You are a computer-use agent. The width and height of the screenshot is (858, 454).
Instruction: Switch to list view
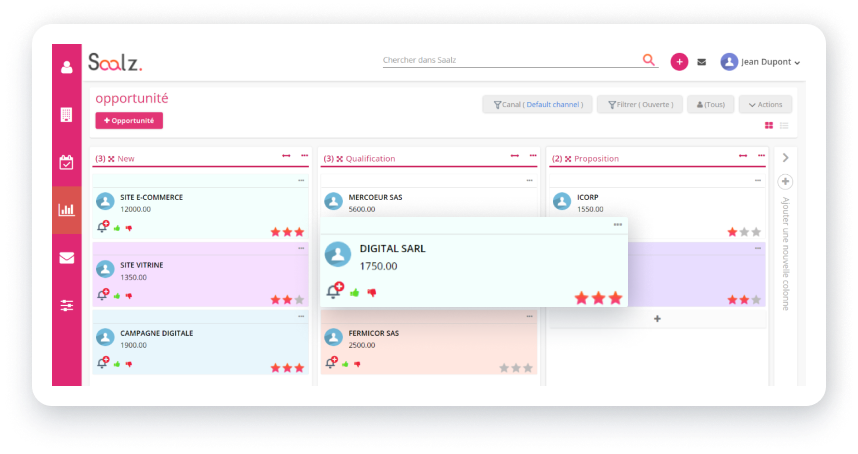pos(784,126)
